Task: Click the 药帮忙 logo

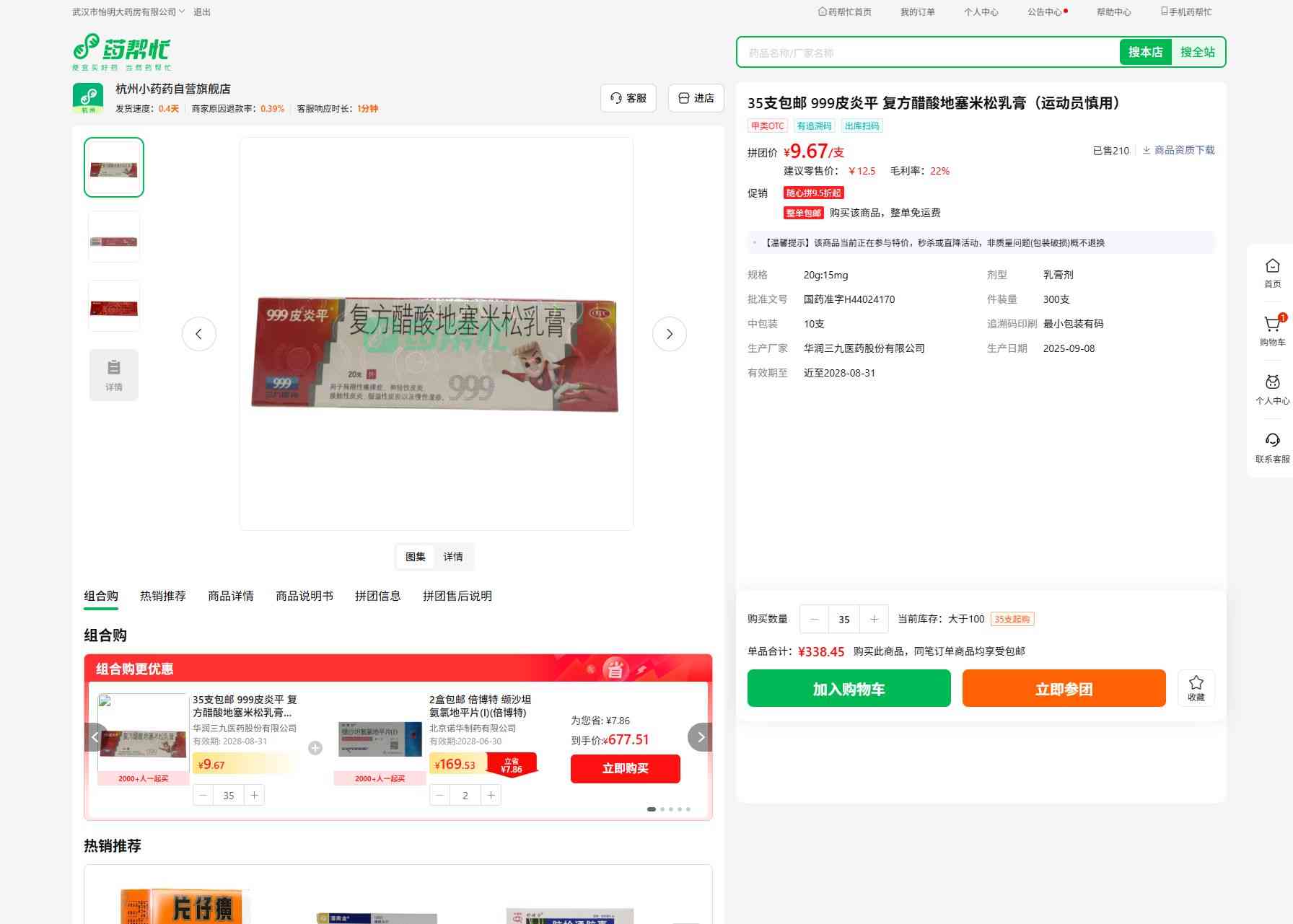Action: [x=122, y=52]
